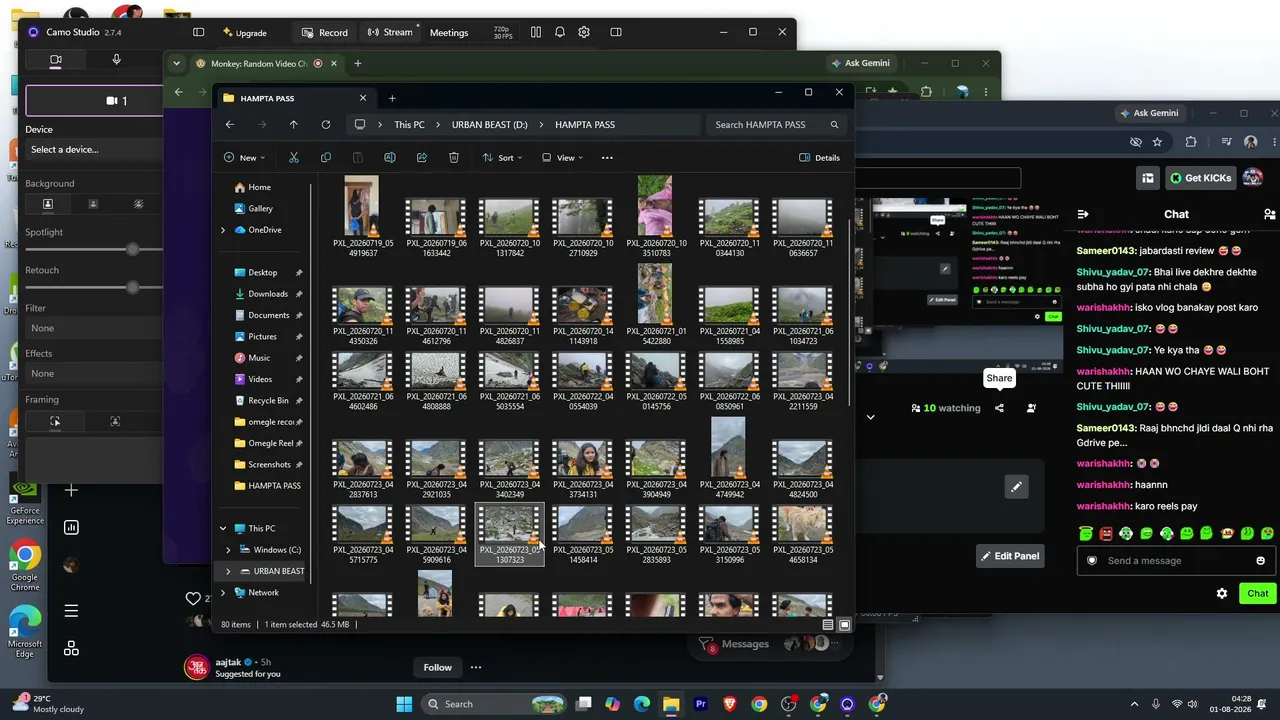The width and height of the screenshot is (1280, 720).
Task: Adjust the Retouch slider in Camo Studio
Action: 132,287
